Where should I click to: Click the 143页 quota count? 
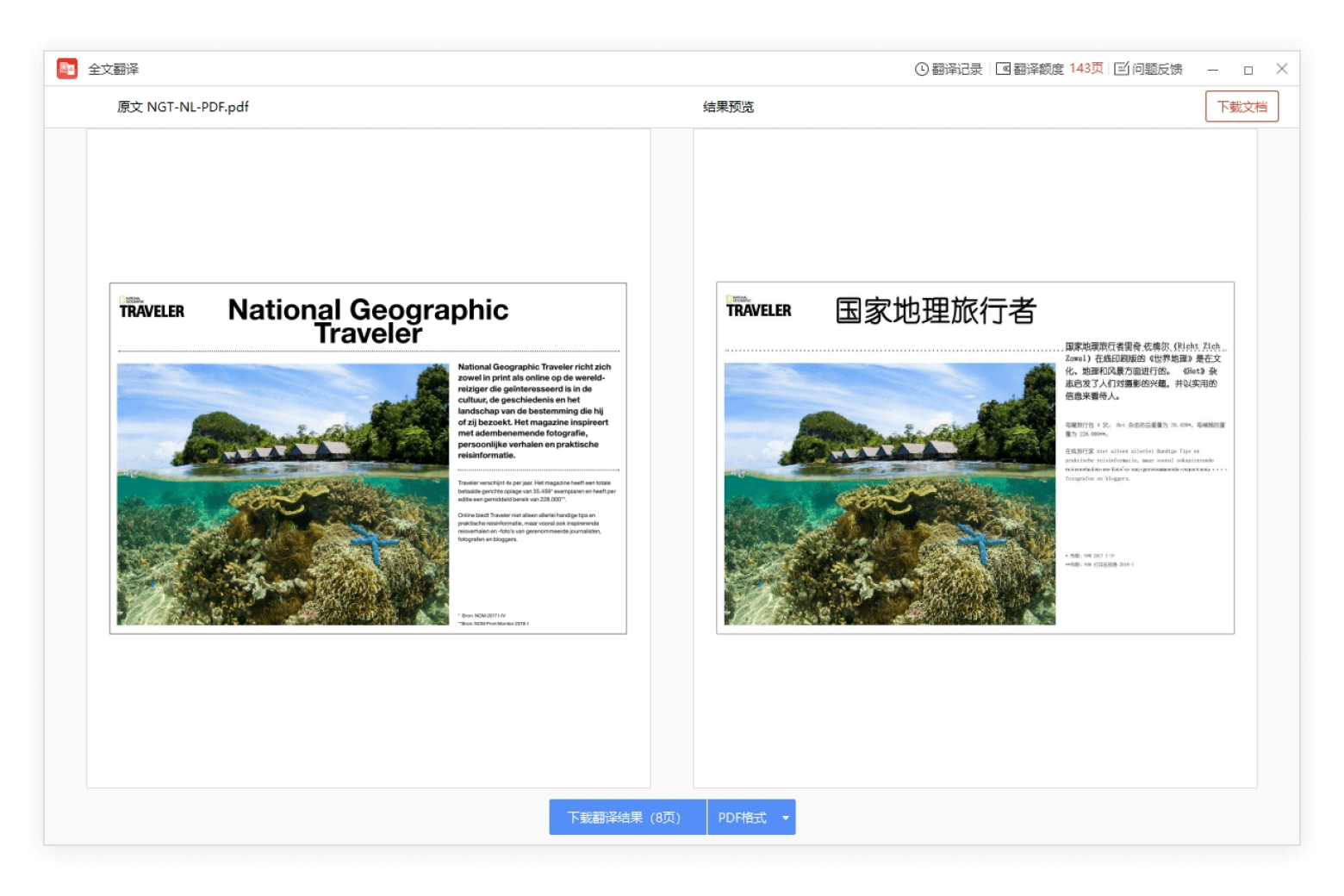click(x=1086, y=69)
